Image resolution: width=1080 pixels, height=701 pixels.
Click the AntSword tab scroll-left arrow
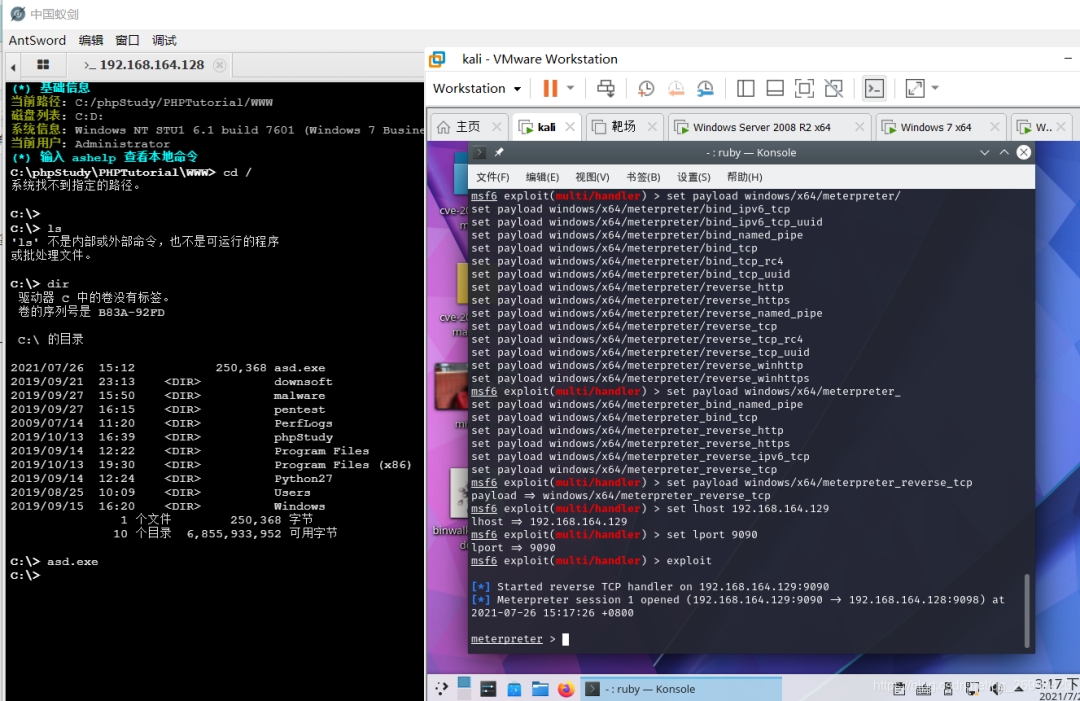(x=13, y=67)
